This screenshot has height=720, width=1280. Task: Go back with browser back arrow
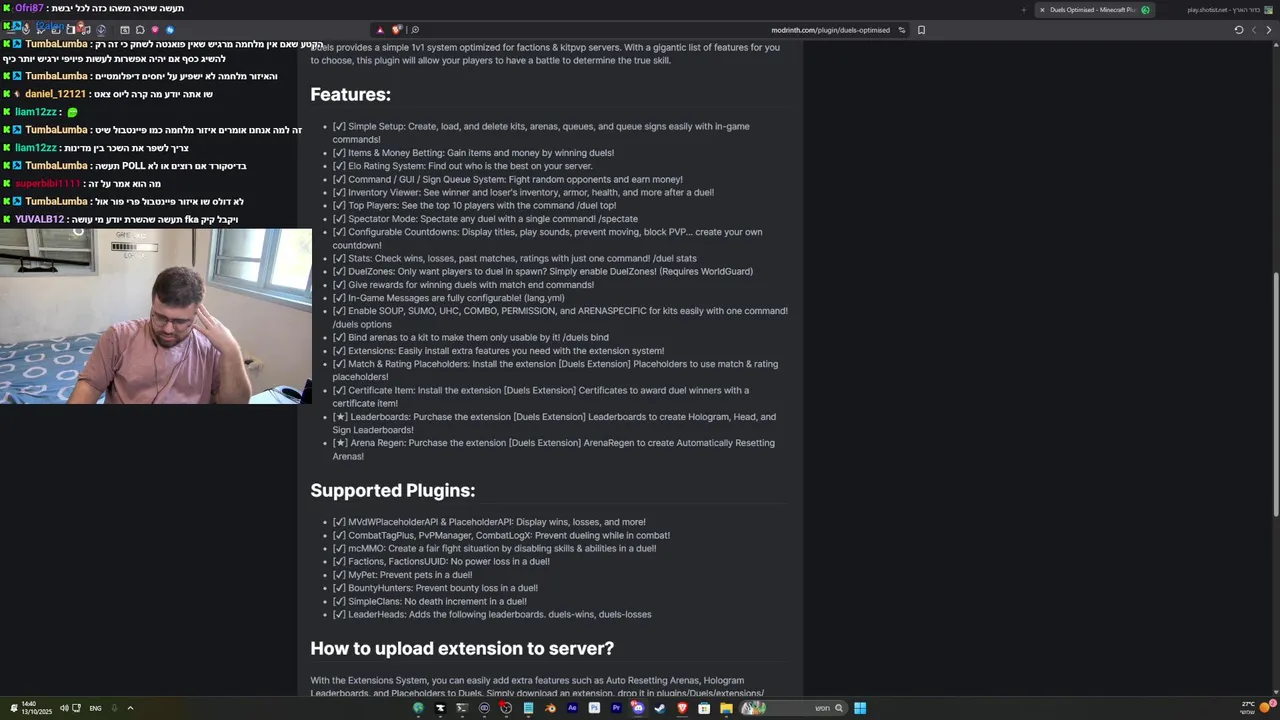[x=1270, y=30]
